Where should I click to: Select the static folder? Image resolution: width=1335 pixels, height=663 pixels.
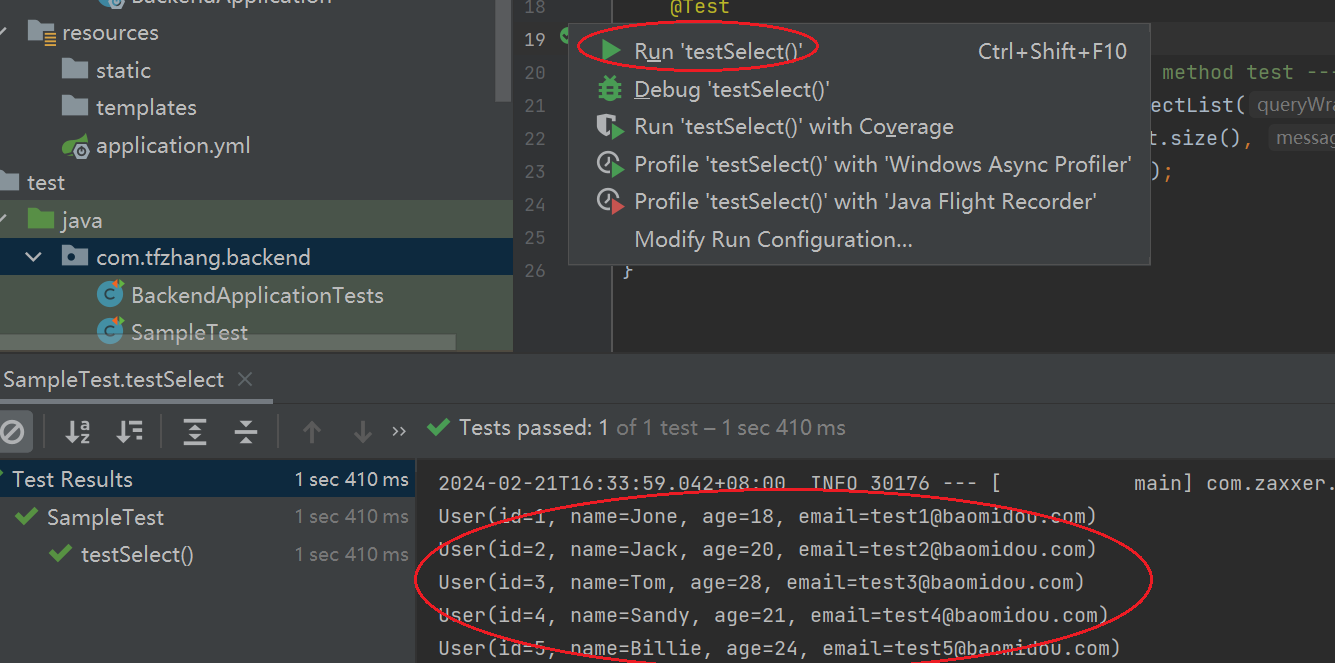(123, 70)
